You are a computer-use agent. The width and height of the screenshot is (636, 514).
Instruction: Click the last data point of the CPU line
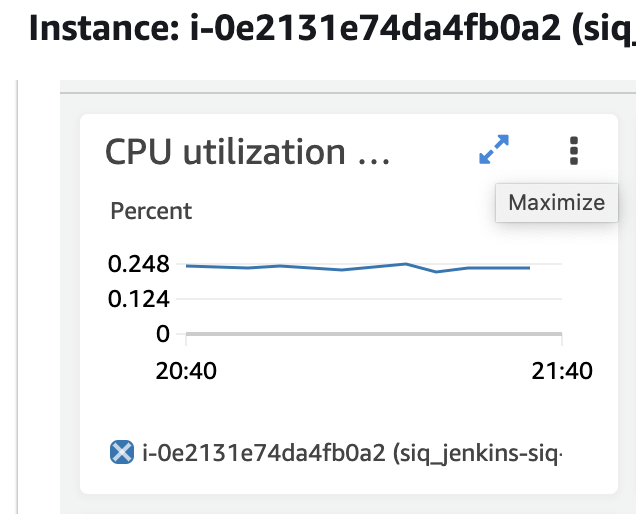529,268
